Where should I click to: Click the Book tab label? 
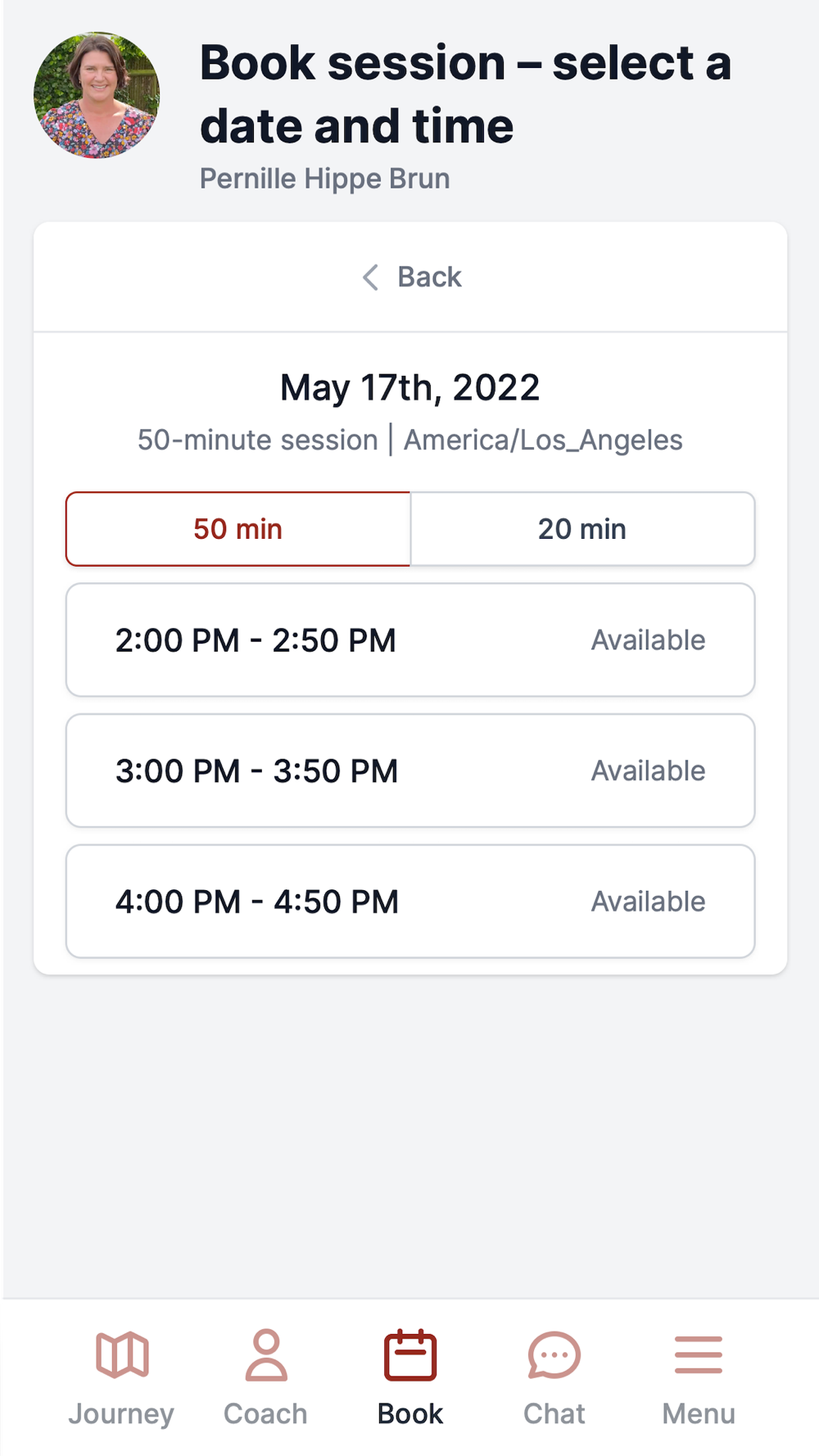[x=410, y=1414]
